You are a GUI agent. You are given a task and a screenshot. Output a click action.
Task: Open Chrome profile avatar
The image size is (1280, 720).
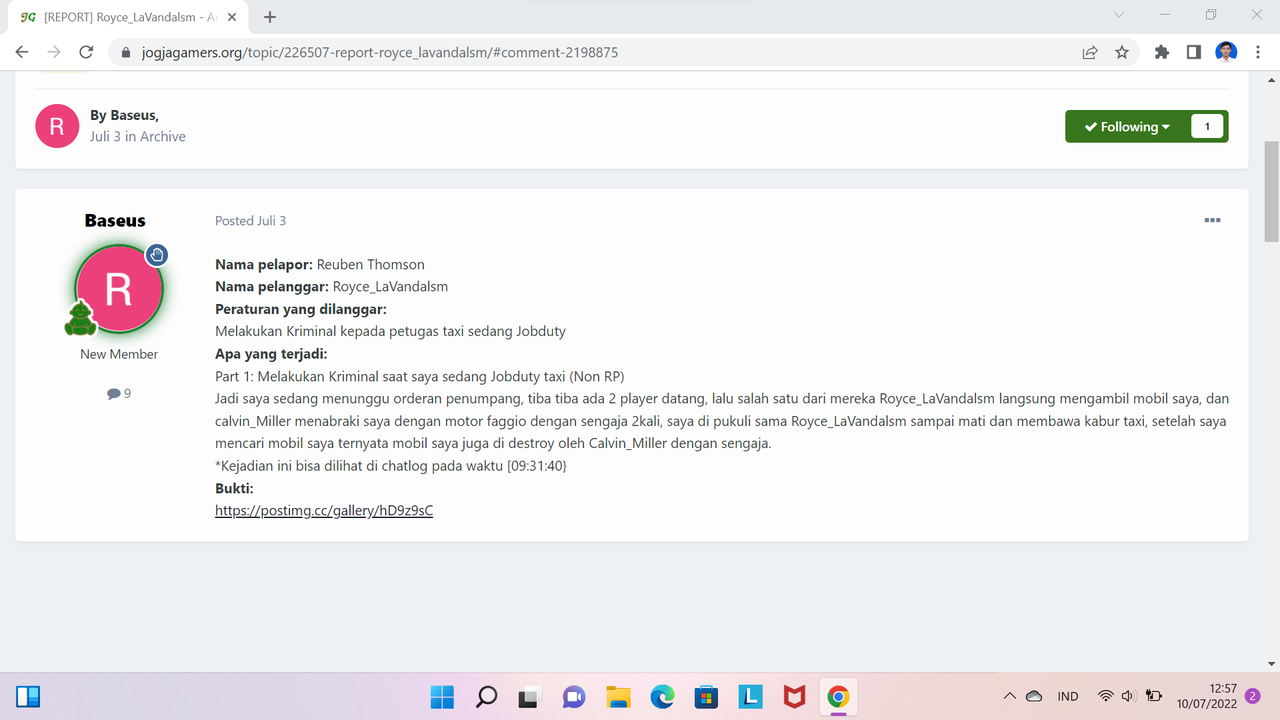[1226, 52]
